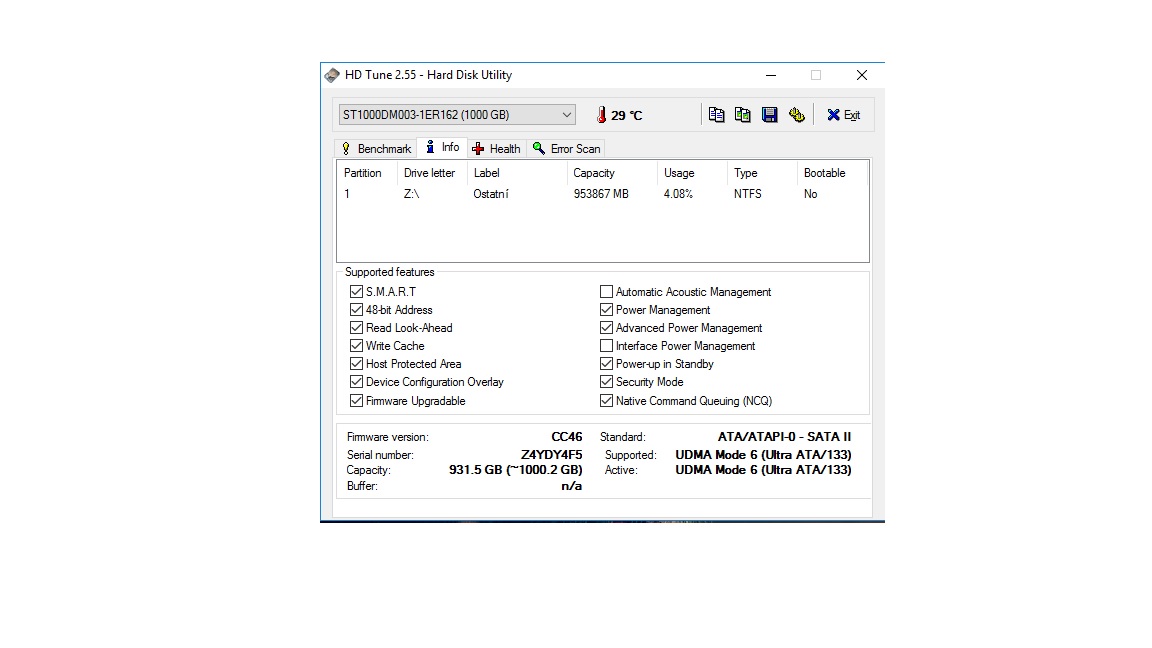
Task: Toggle the Advanced Power Management checkbox
Action: [x=606, y=328]
